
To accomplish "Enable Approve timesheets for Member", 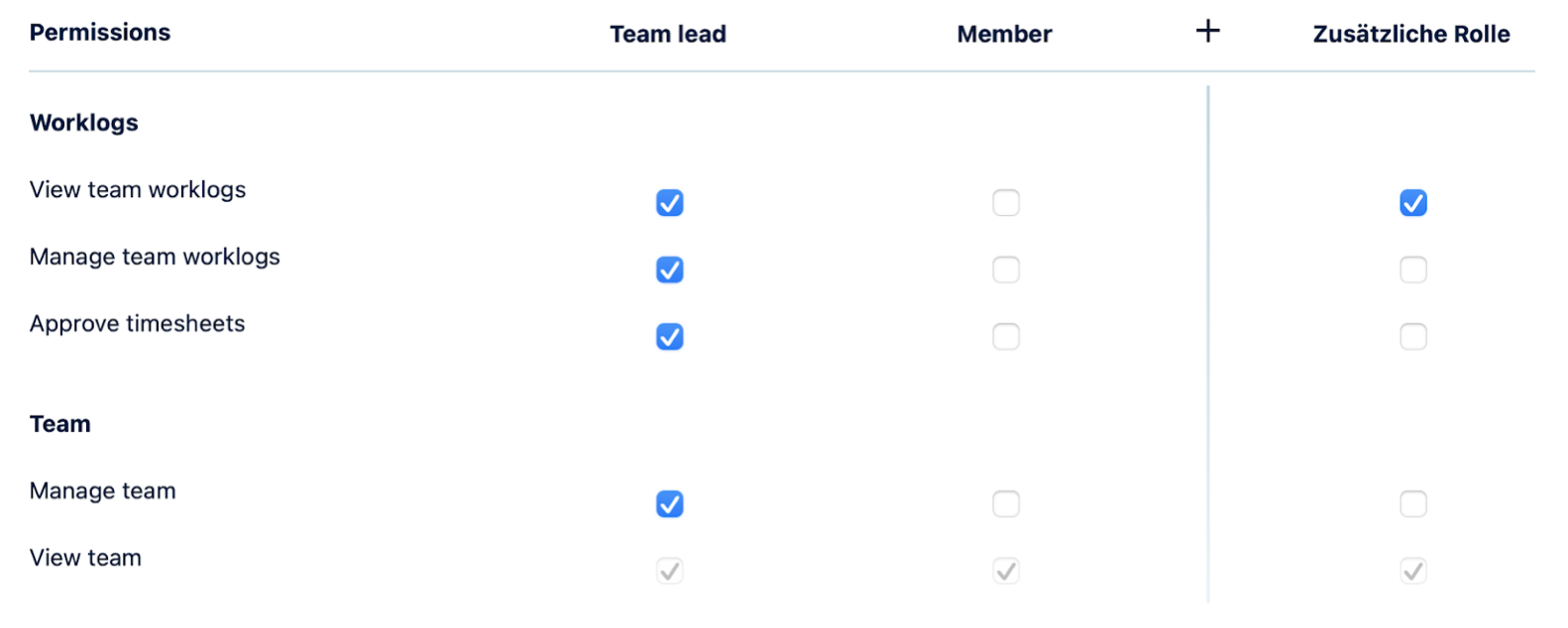I will pos(1006,337).
